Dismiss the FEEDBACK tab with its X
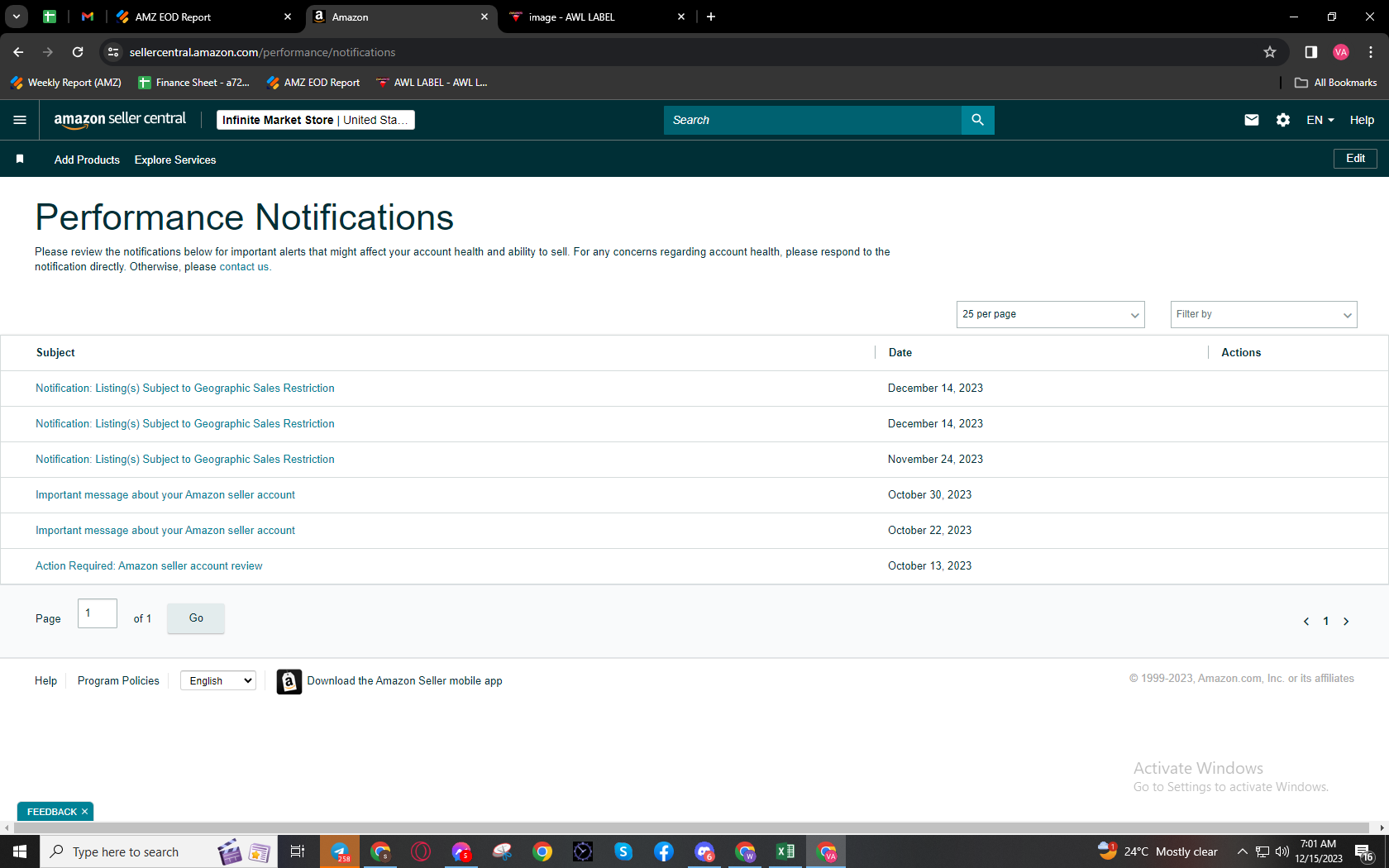Viewport: 1389px width, 868px height. coord(85,812)
